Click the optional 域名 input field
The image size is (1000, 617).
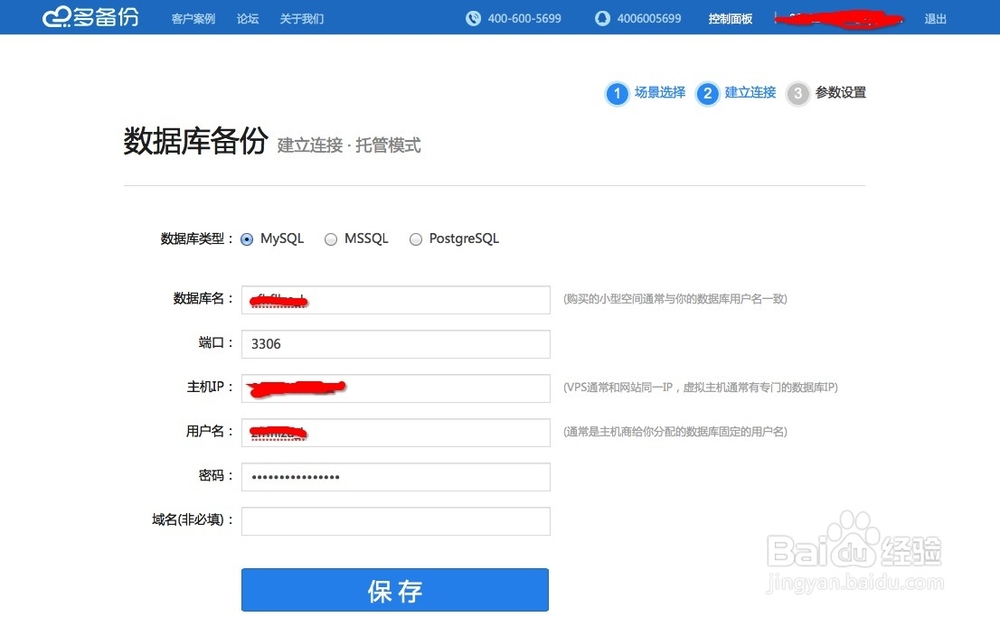tap(395, 521)
